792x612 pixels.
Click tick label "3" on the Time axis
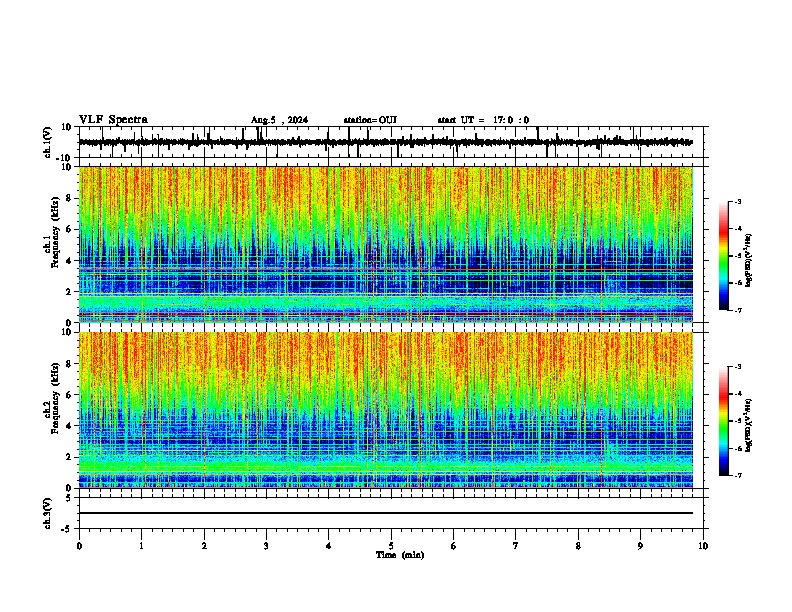(266, 546)
